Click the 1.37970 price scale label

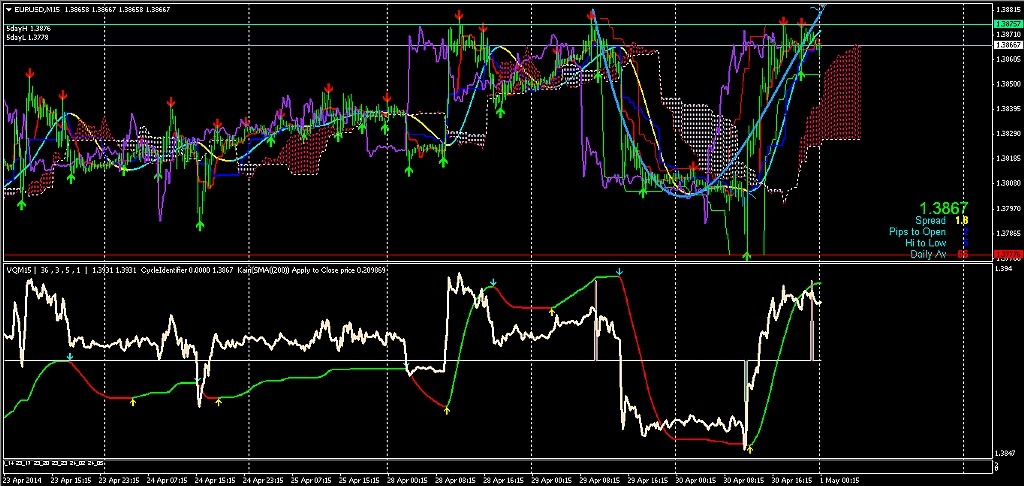tap(1006, 208)
